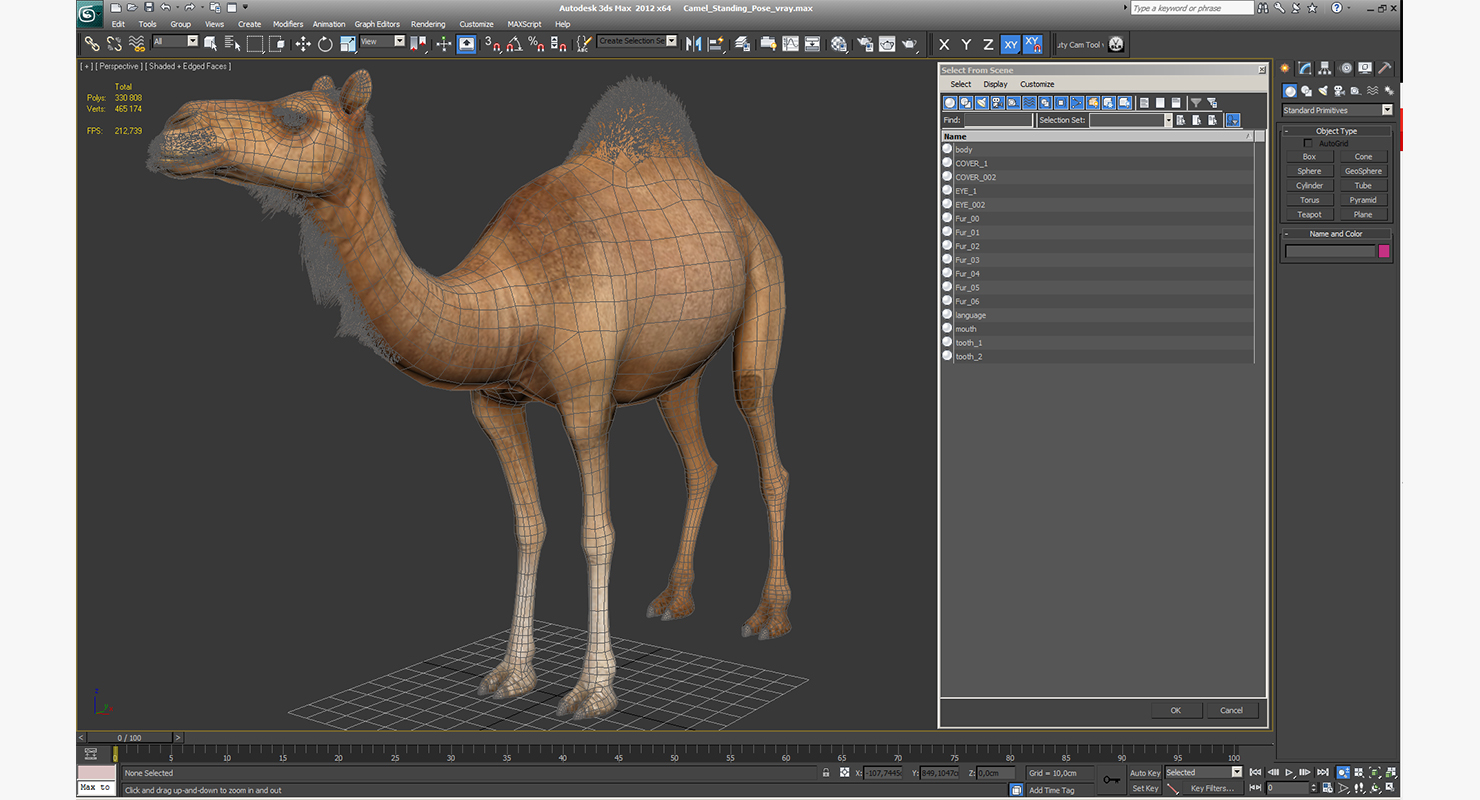Screen dimensions: 1480x800
Task: Click the time slider 0 / 100 handle
Action: click(130, 738)
